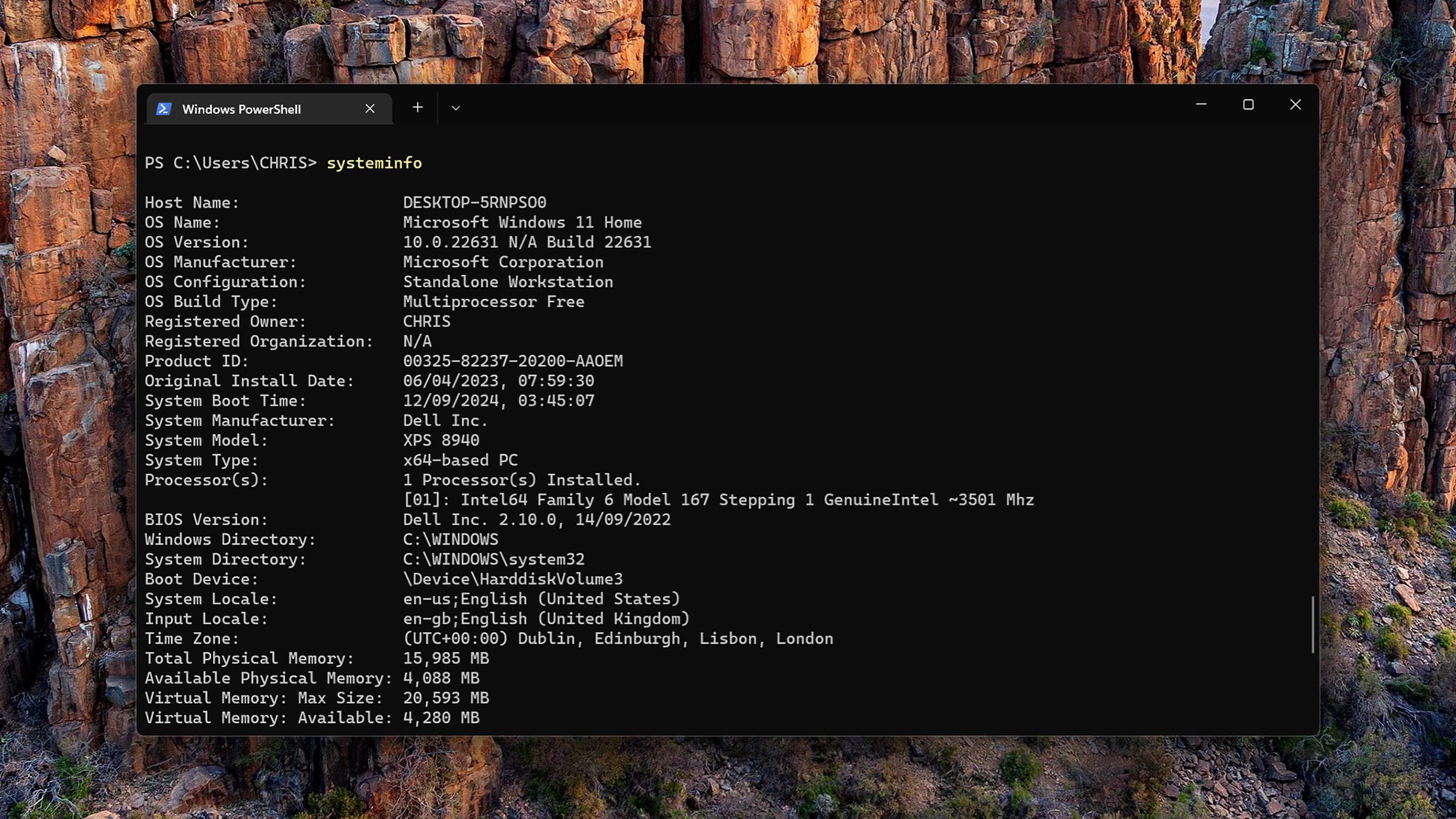Click the Total Physical Memory value 15,985 MB
The width and height of the screenshot is (1456, 819).
pos(447,658)
